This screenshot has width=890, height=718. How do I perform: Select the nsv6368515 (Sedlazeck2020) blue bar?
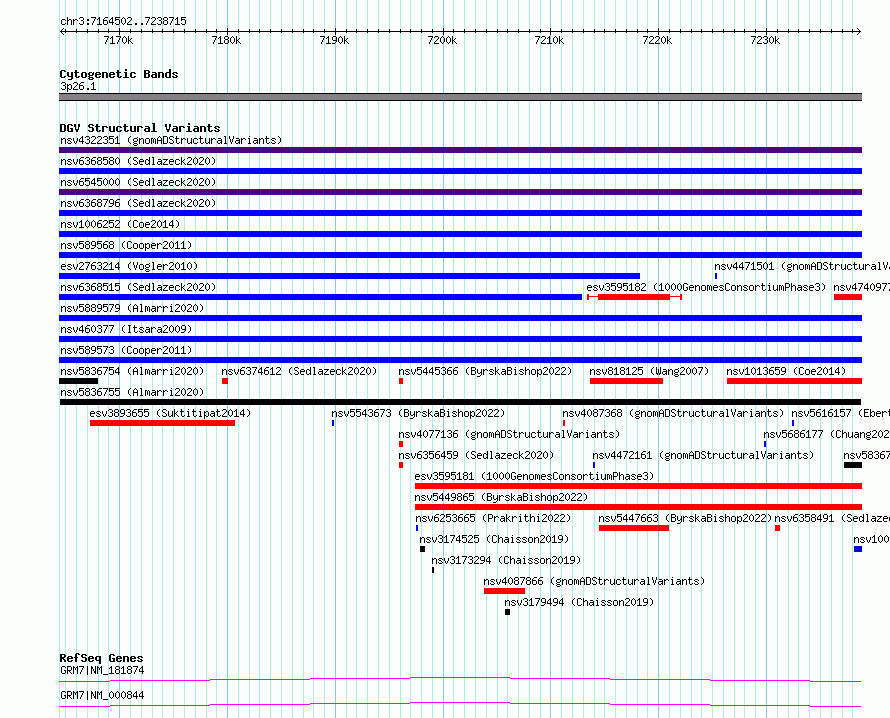pos(321,297)
